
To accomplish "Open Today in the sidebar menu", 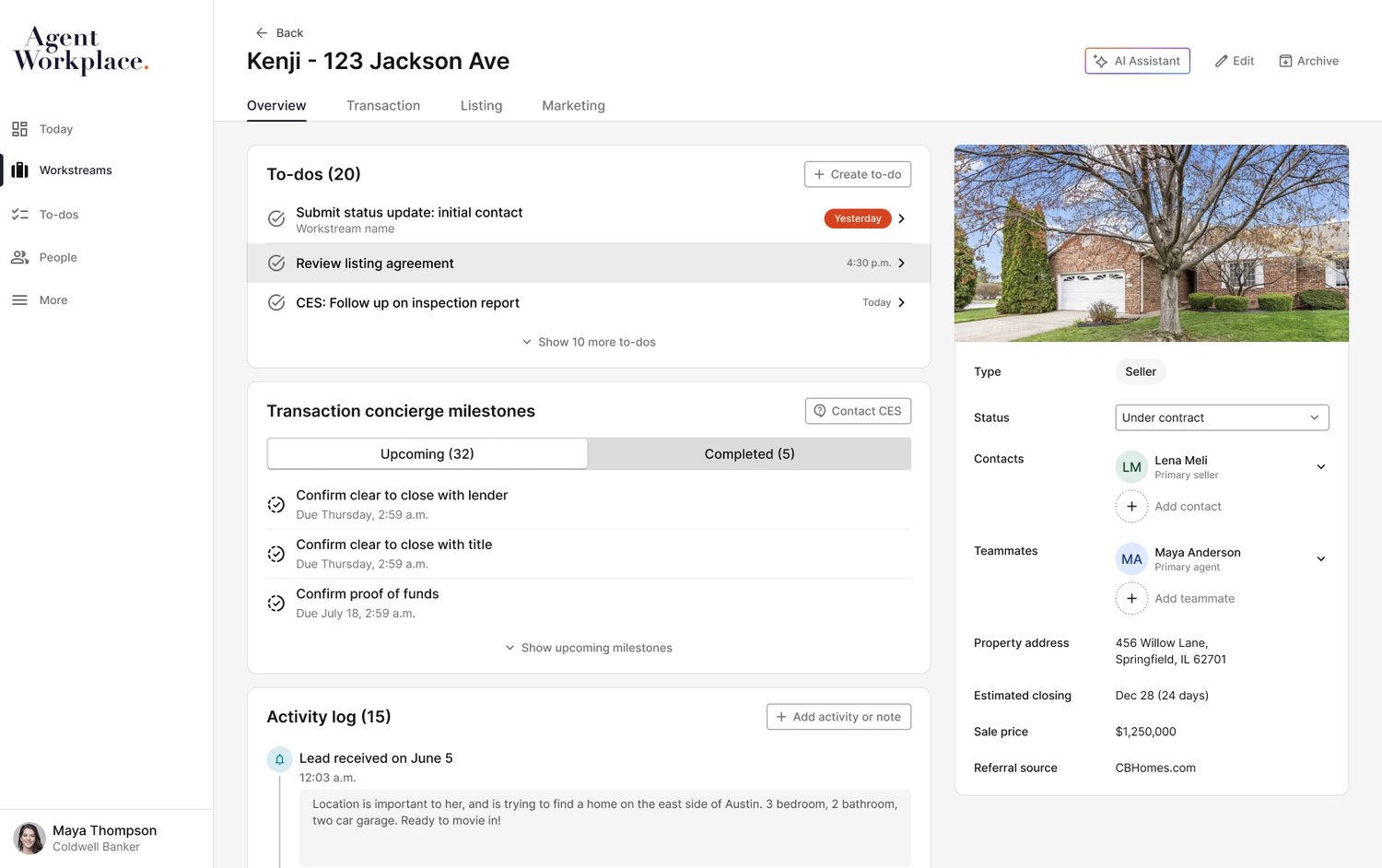I will coord(56,129).
